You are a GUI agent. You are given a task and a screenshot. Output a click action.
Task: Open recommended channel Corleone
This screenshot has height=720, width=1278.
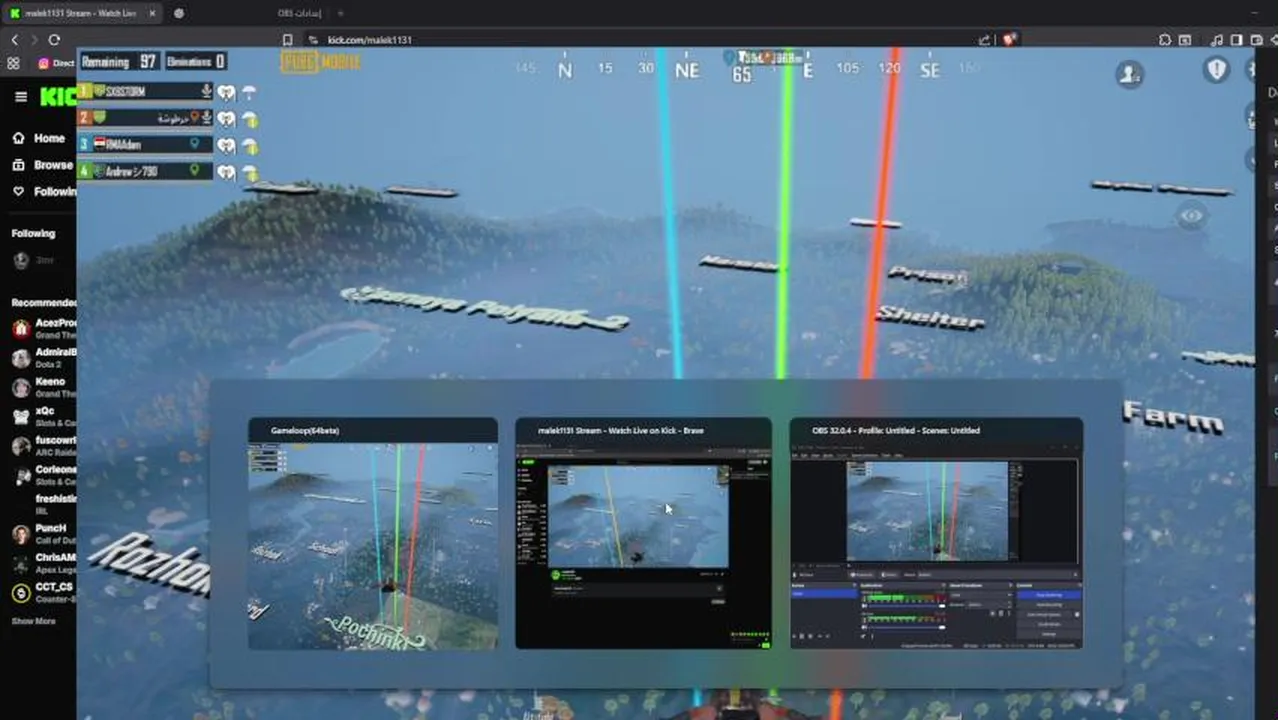pyautogui.click(x=43, y=475)
